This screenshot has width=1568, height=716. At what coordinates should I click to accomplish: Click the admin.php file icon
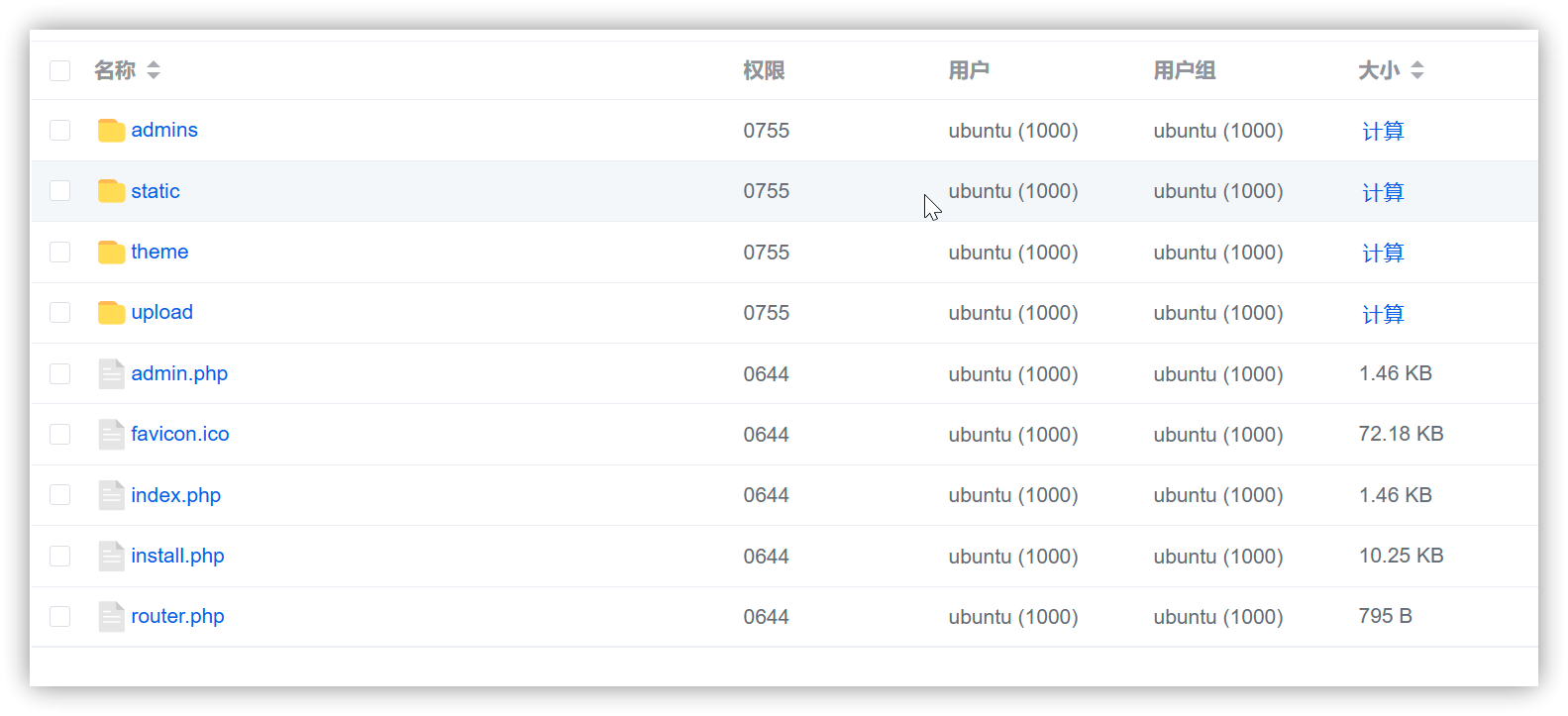click(x=111, y=373)
